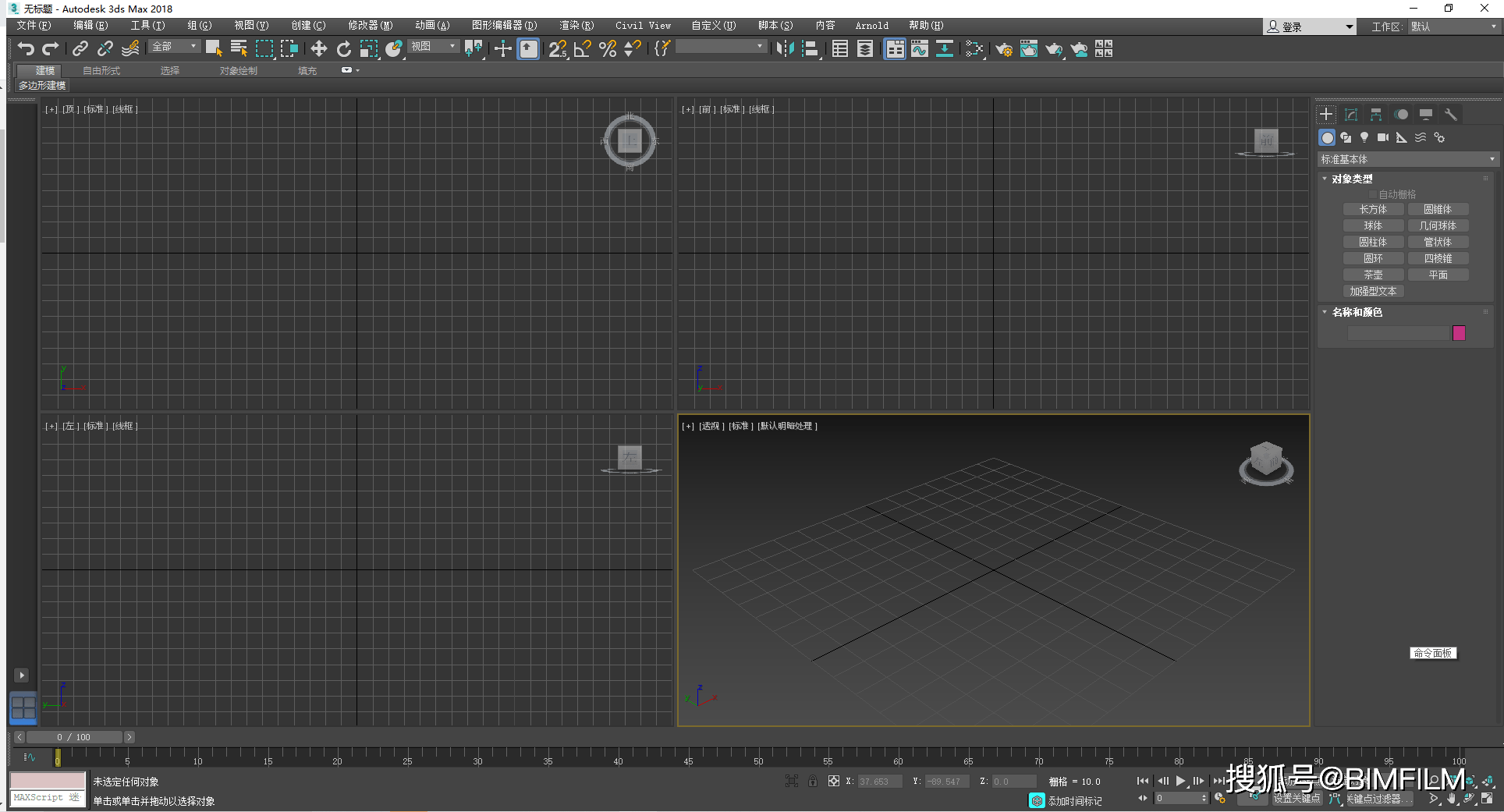The width and height of the screenshot is (1504, 812).
Task: Click the Mirror tool icon
Action: (x=786, y=49)
